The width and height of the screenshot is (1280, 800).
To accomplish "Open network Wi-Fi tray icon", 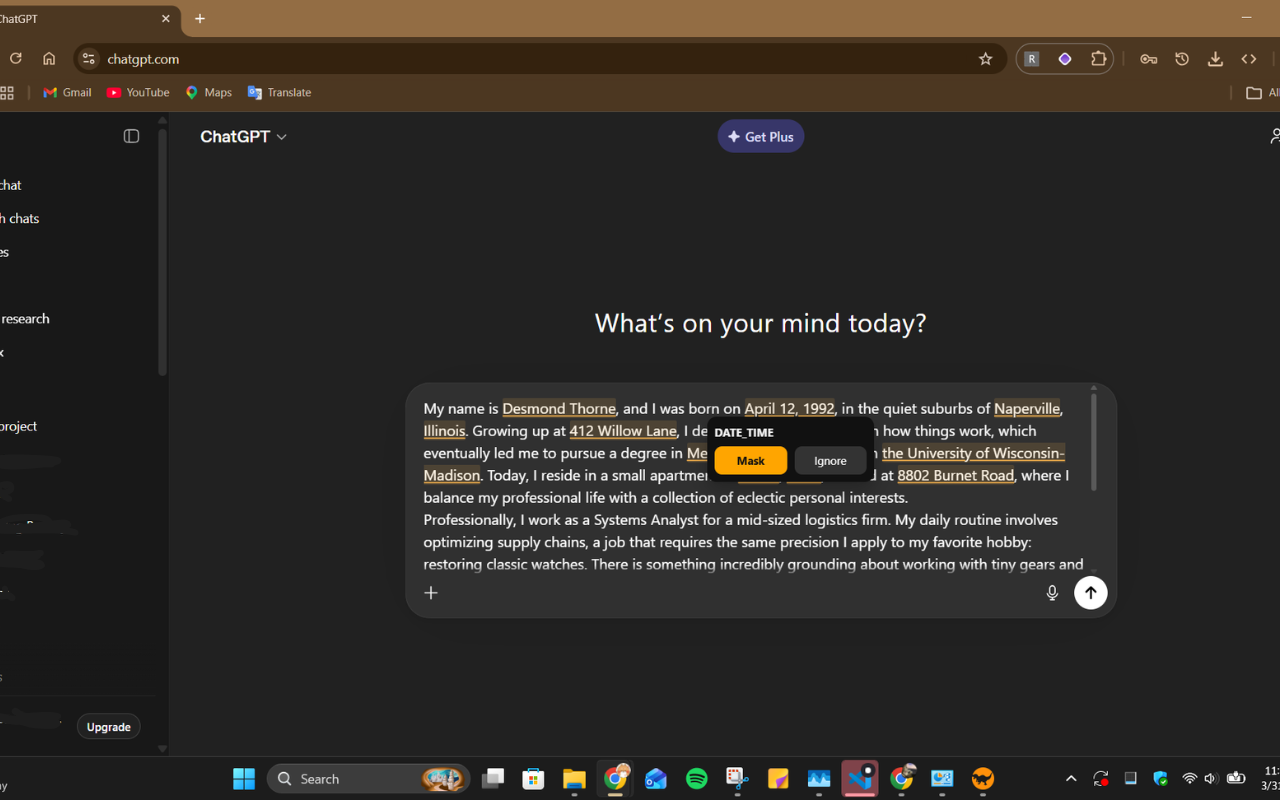I will pyautogui.click(x=1189, y=779).
